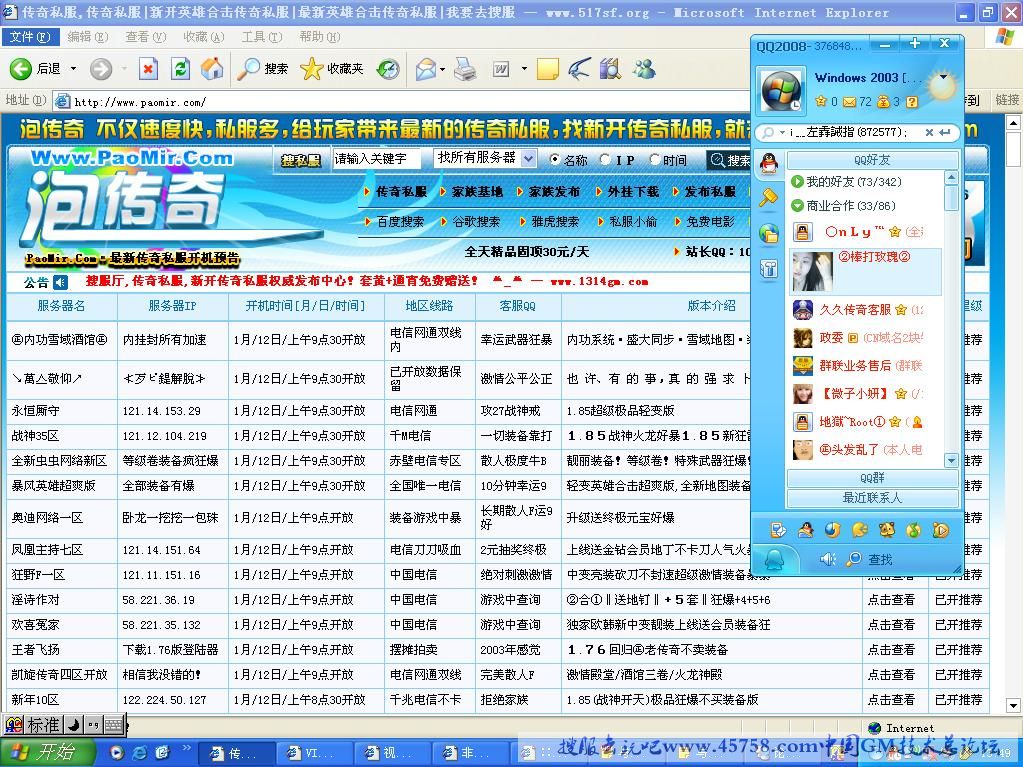This screenshot has height=767, width=1023.
Task: Click the Refresh icon in IE toolbar
Action: (x=181, y=70)
